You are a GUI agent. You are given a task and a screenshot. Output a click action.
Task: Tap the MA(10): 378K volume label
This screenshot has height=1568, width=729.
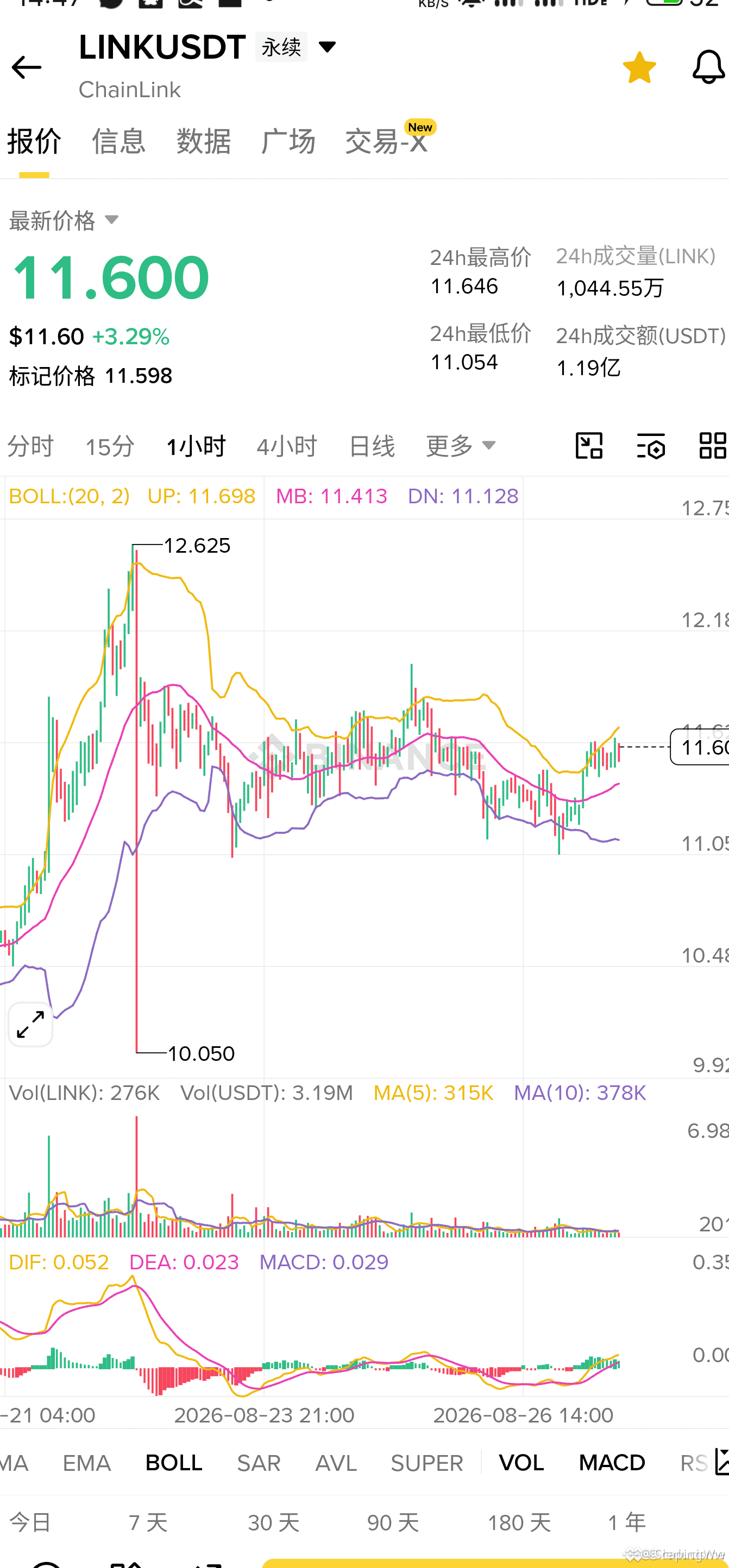click(x=580, y=1092)
